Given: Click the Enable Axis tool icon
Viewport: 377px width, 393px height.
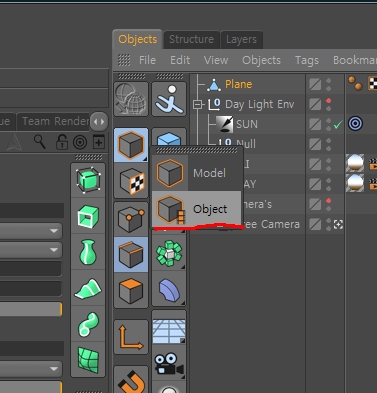Looking at the screenshot, I should (131, 337).
